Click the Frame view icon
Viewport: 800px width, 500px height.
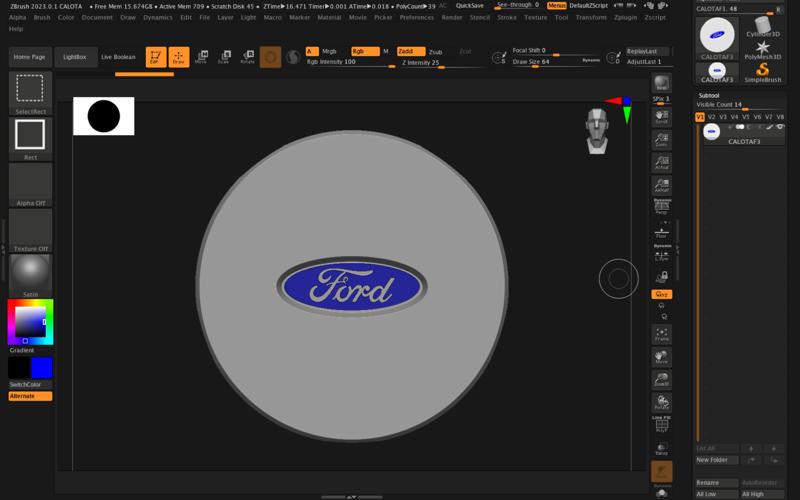(661, 334)
